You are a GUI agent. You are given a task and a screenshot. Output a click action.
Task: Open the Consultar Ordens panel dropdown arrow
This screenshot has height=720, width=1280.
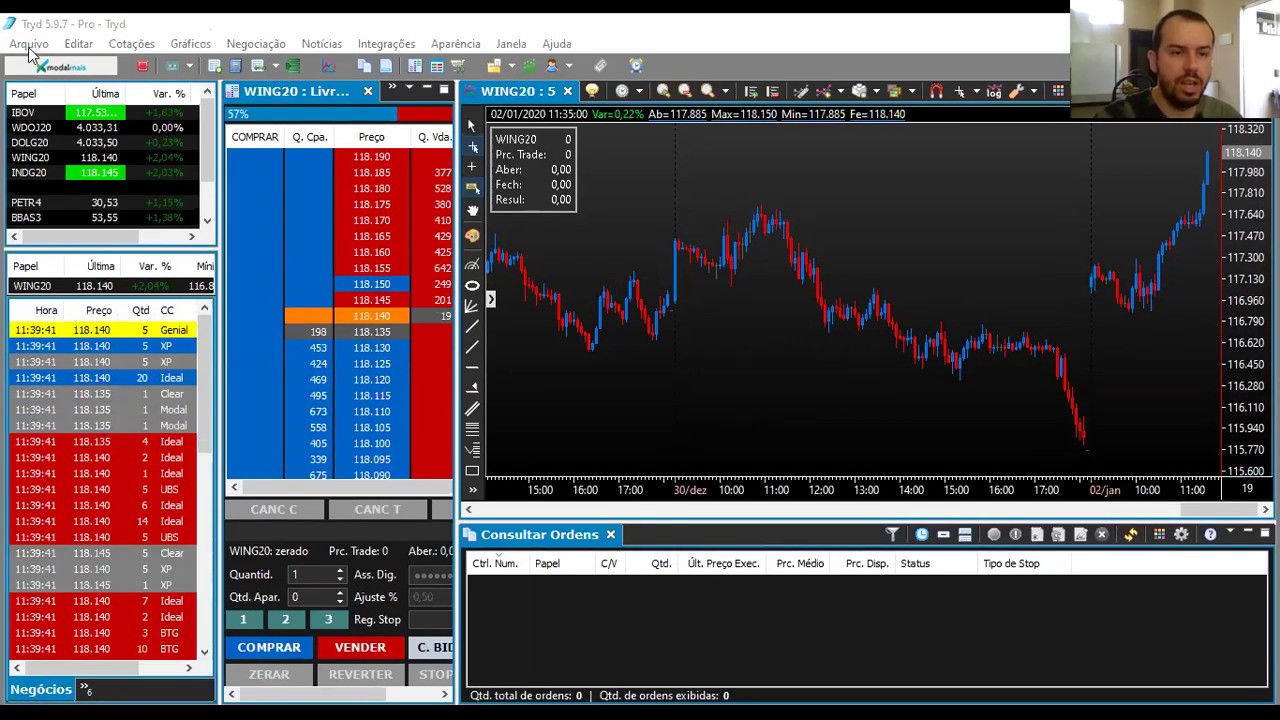tap(1231, 533)
